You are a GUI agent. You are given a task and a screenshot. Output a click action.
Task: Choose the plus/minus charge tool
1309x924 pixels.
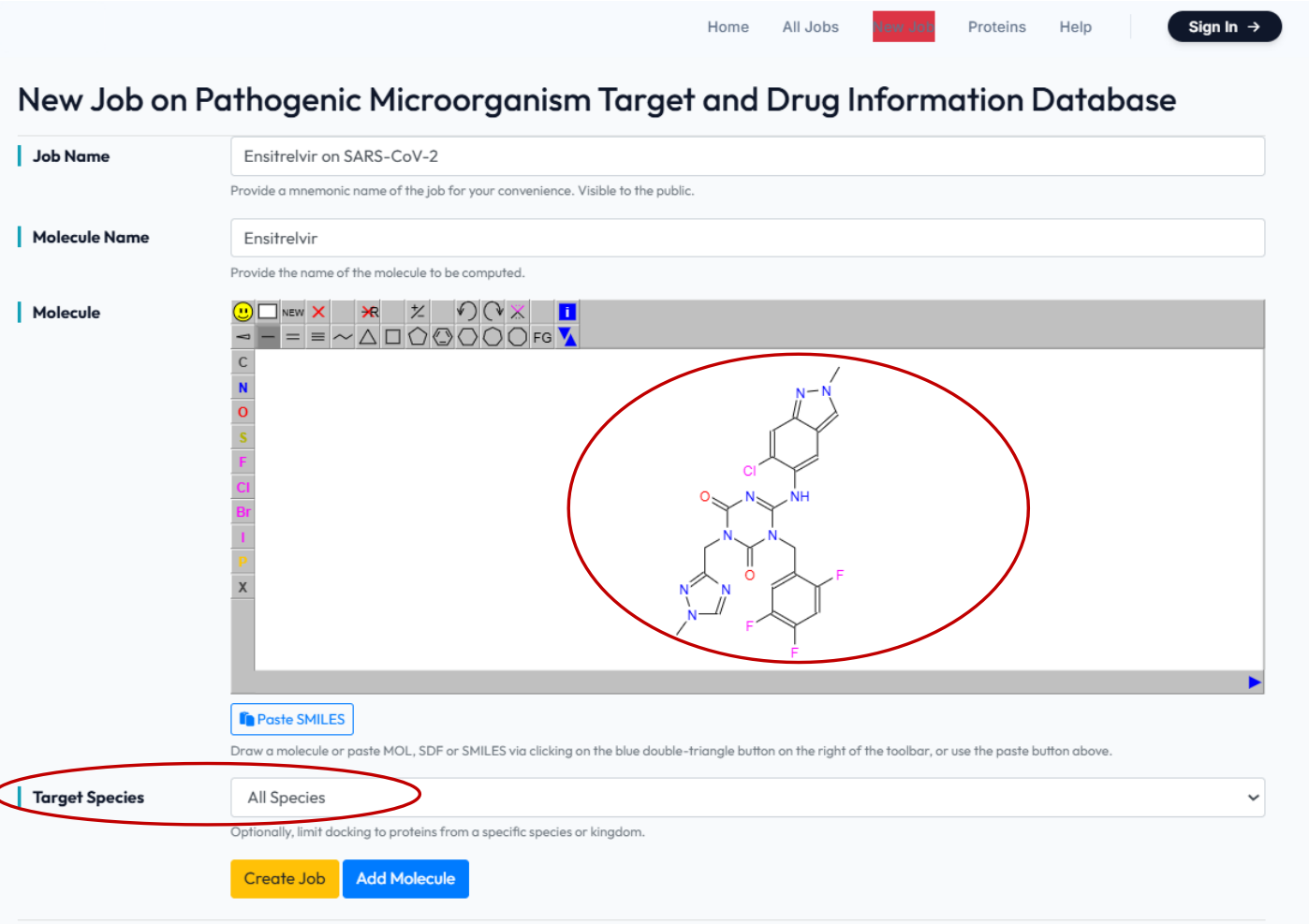coord(418,312)
